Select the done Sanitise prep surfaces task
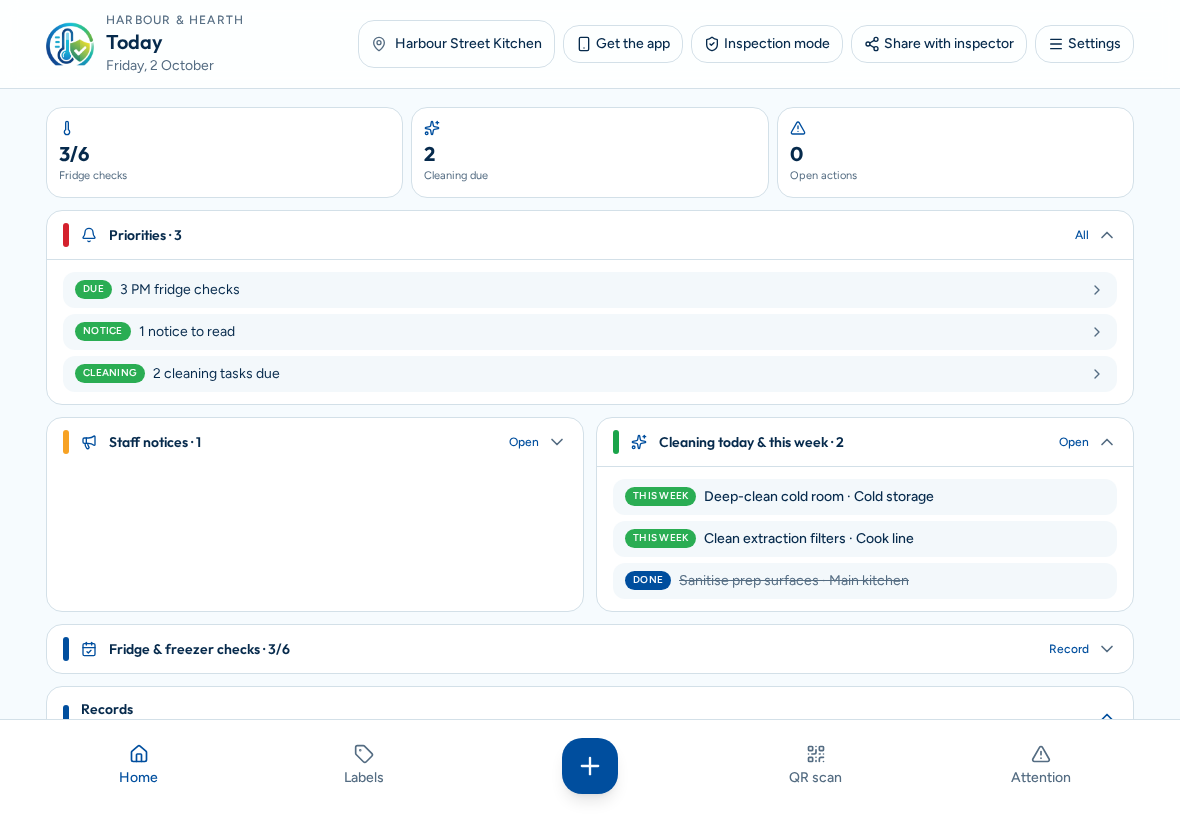This screenshot has height=820, width=1180. (x=865, y=582)
